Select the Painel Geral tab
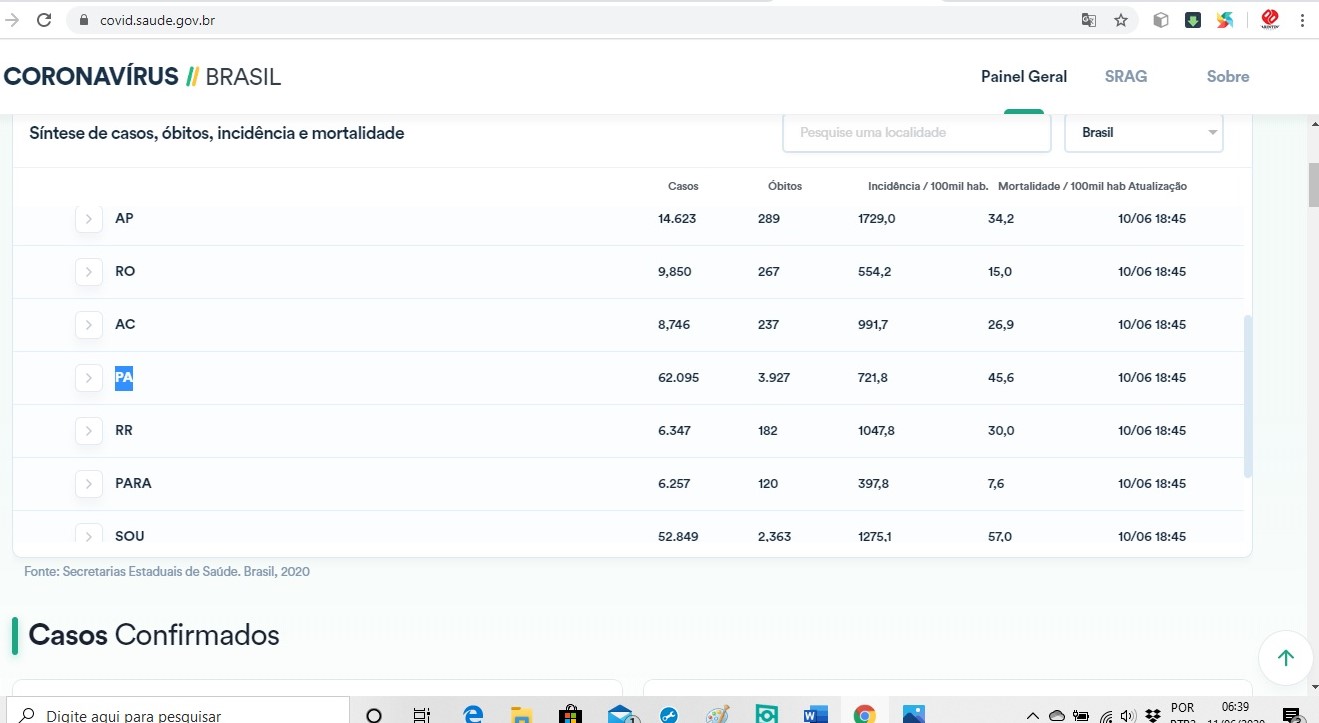 (x=1023, y=77)
